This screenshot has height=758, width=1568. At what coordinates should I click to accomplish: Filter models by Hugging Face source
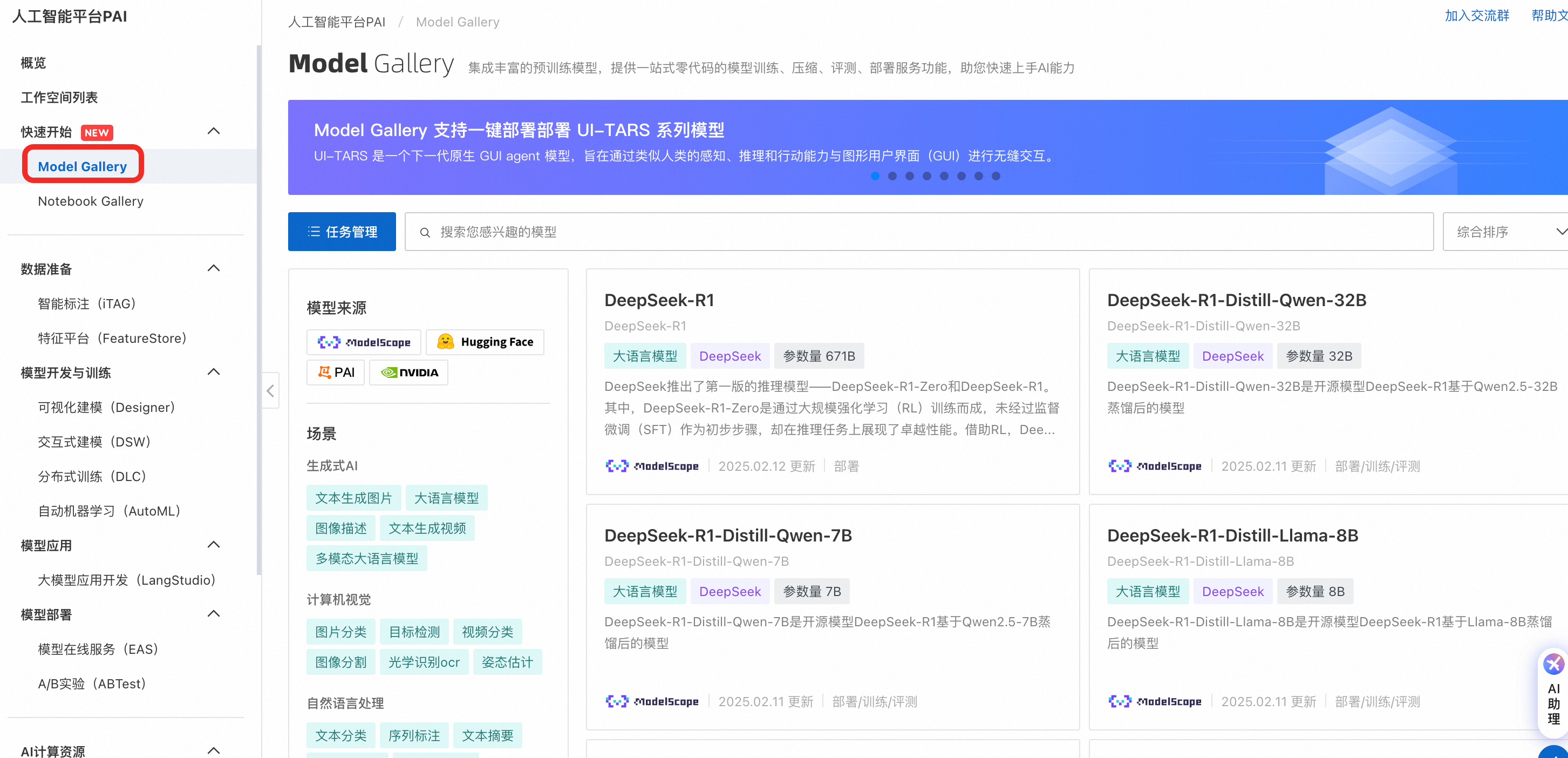[x=485, y=342]
